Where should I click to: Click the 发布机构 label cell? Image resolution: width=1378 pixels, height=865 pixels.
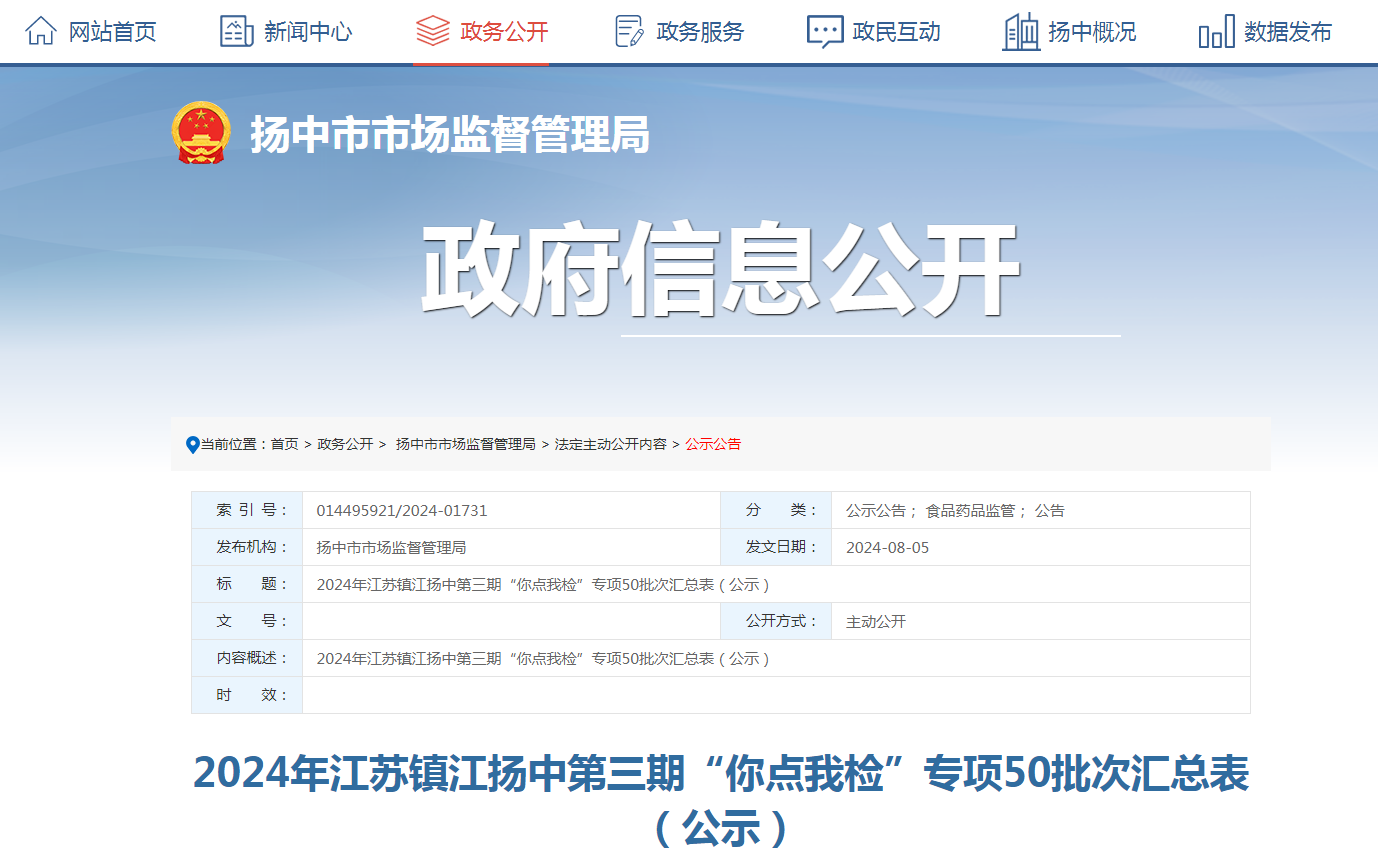(247, 547)
